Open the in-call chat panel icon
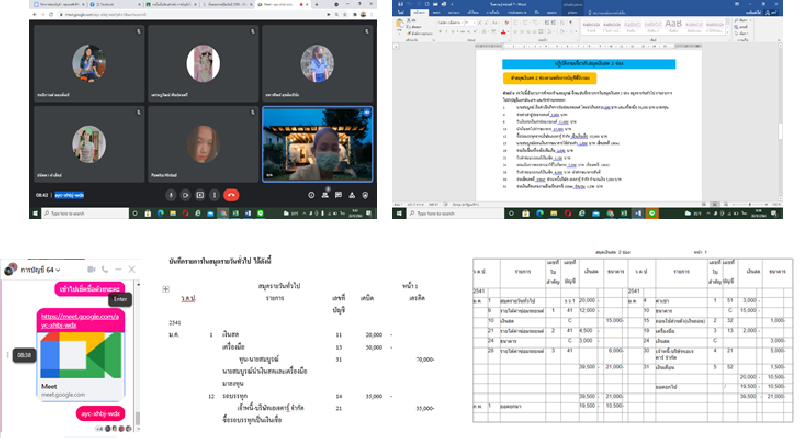 (x=339, y=194)
